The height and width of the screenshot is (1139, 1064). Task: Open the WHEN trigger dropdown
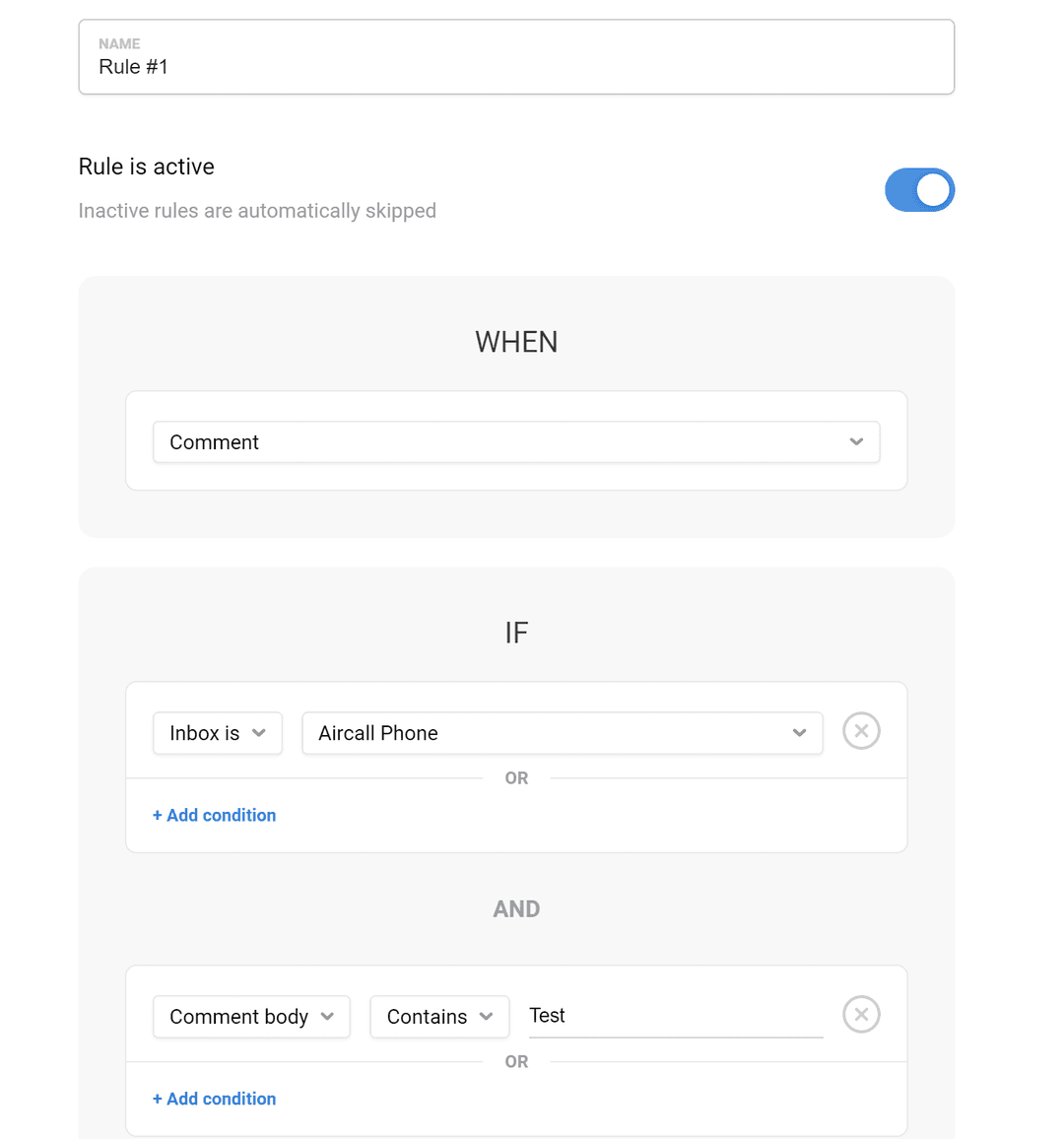pyautogui.click(x=515, y=442)
